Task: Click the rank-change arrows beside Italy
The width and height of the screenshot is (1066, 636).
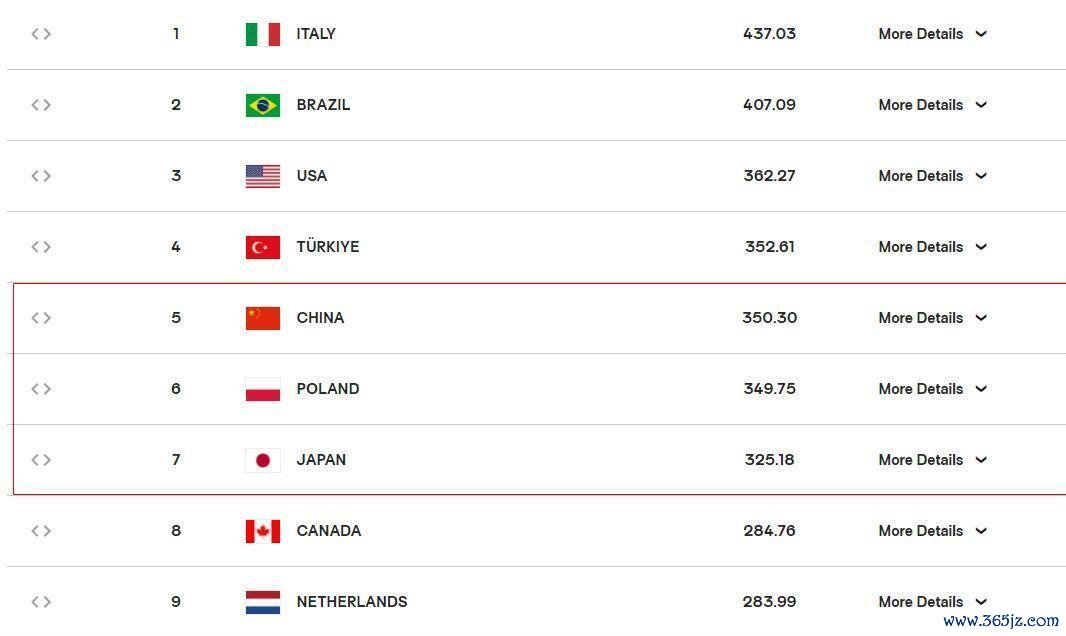Action: pyautogui.click(x=41, y=34)
